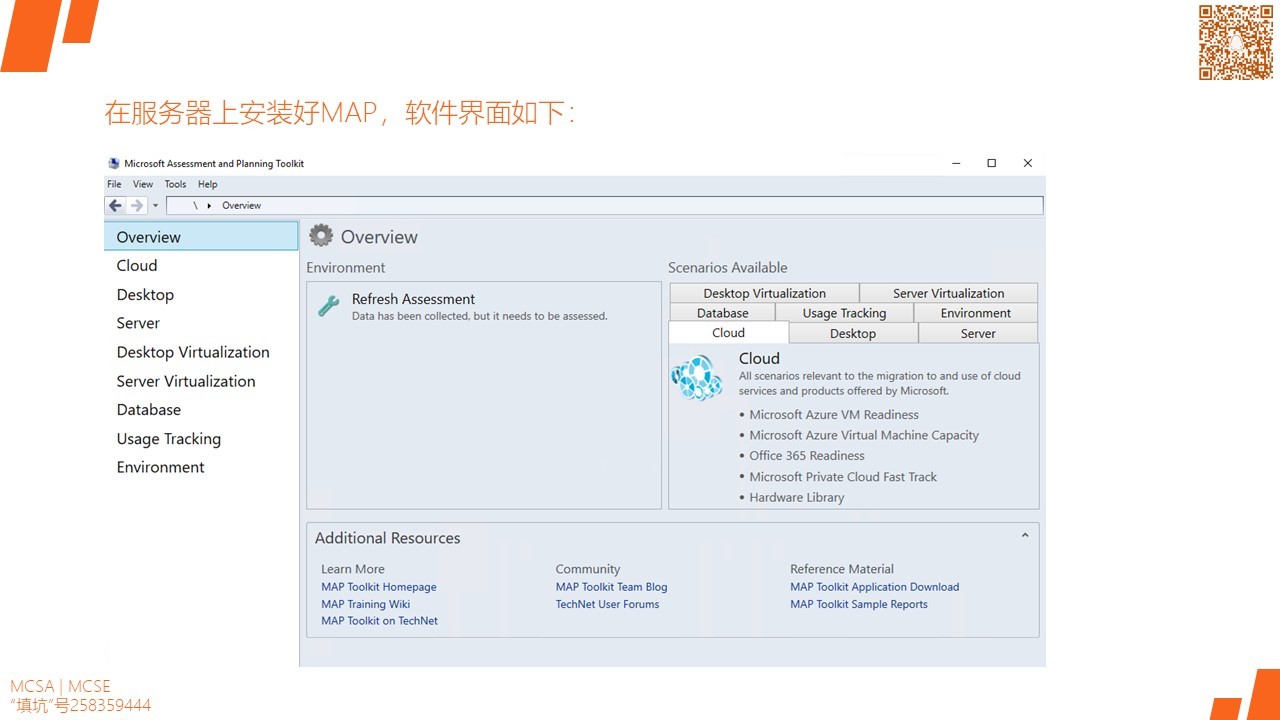1280x720 pixels.
Task: Switch to the Usage Tracking tab
Action: tap(844, 313)
